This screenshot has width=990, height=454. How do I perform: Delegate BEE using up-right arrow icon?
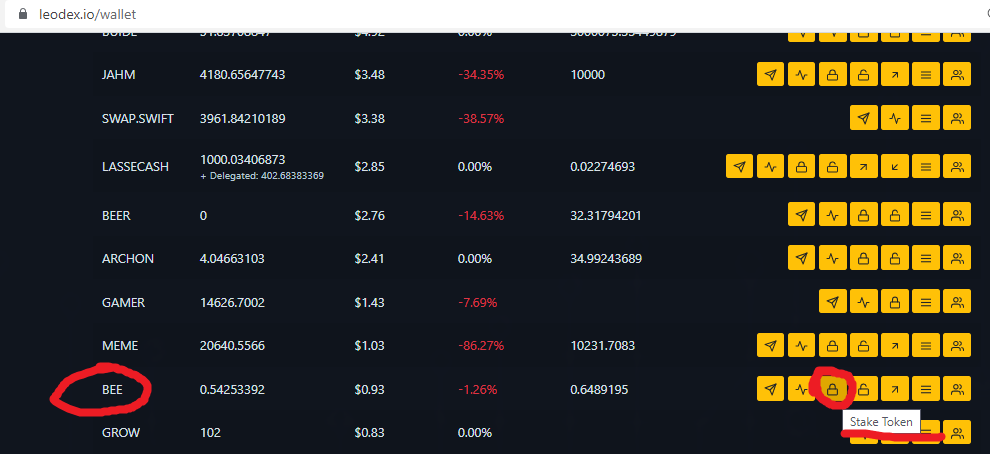tap(894, 389)
